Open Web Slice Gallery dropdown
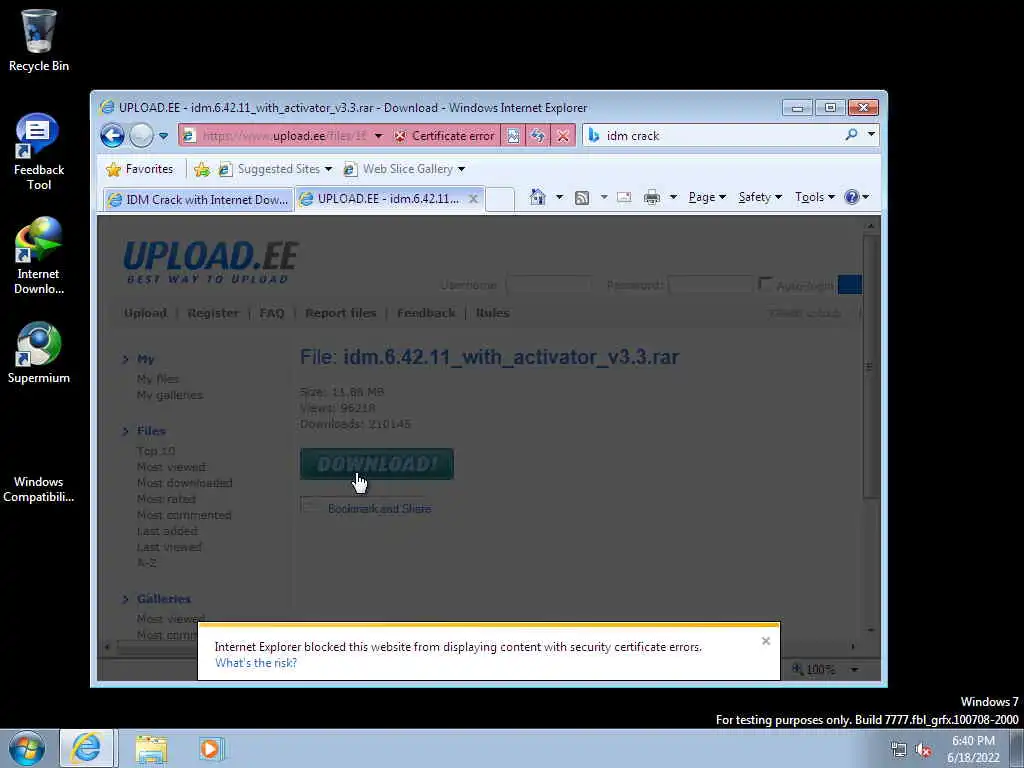 [x=405, y=169]
